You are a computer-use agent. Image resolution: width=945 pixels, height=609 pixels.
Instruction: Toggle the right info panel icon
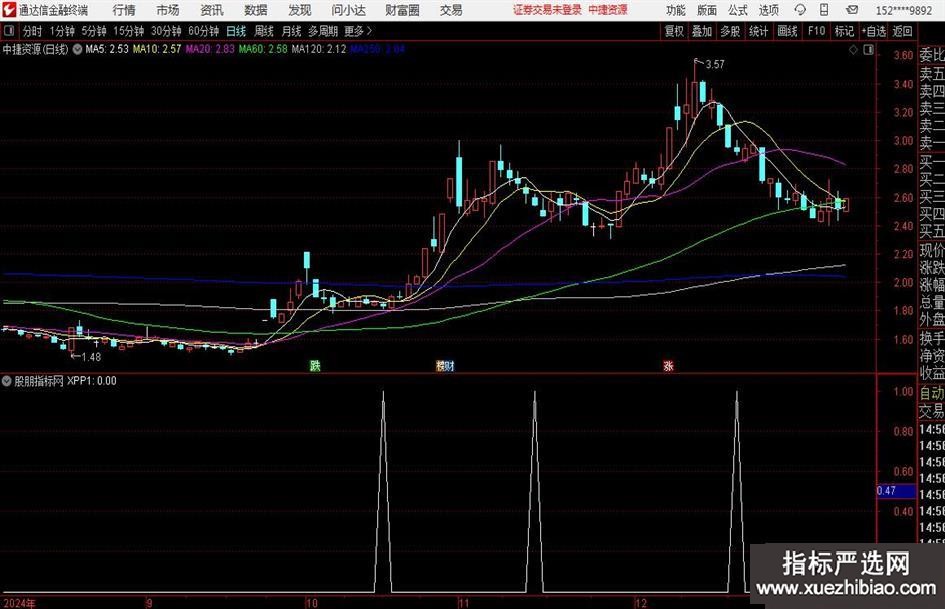868,50
